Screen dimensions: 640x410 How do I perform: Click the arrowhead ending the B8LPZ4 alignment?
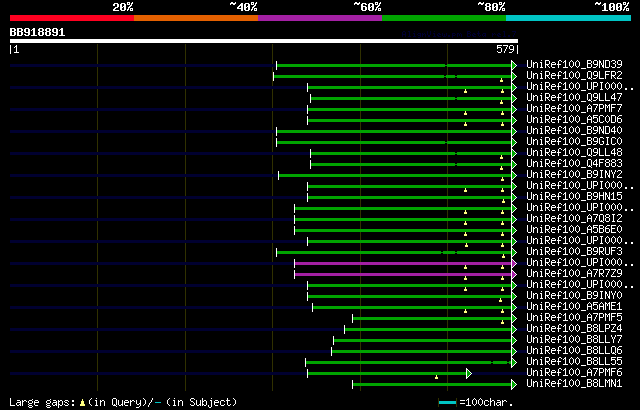click(x=514, y=330)
